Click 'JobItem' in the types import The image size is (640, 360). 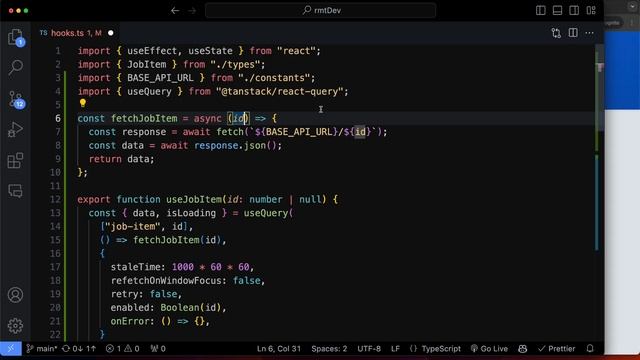[x=147, y=64]
